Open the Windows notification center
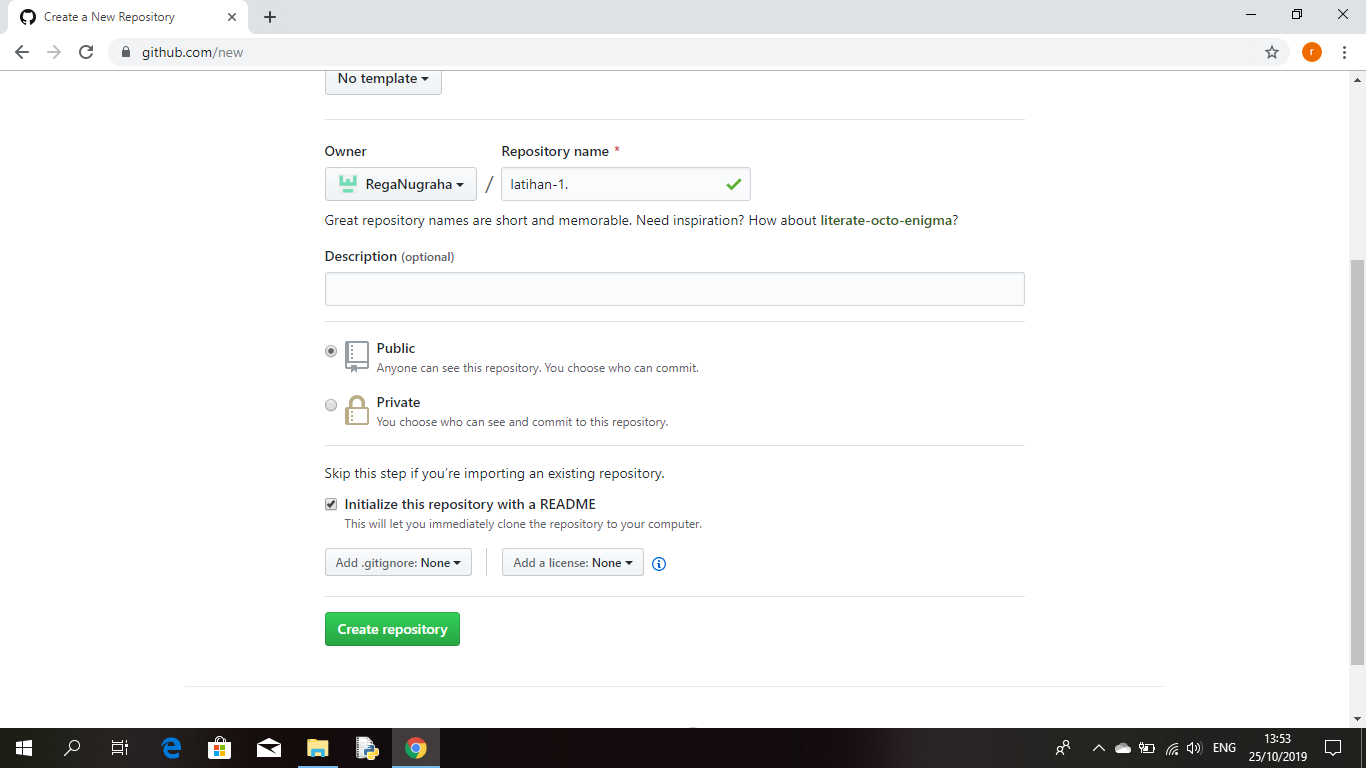 [x=1332, y=748]
